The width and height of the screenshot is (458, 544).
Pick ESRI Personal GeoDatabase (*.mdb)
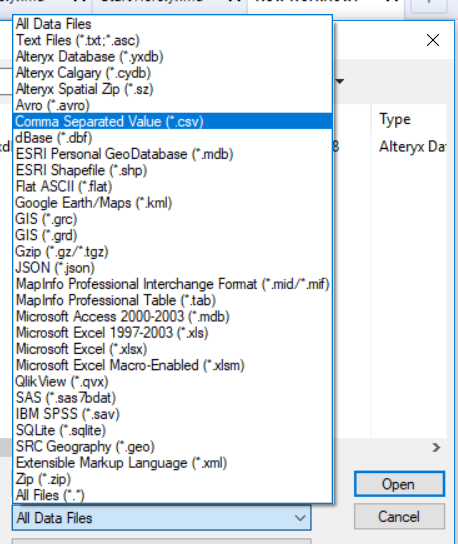coord(172,154)
